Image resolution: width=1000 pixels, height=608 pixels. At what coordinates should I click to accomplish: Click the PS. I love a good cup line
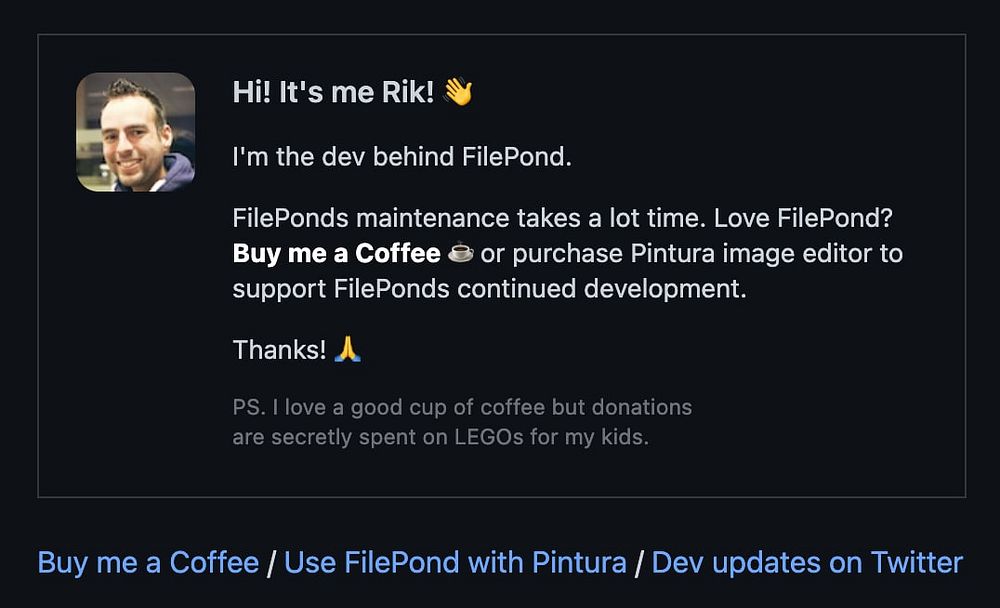tap(462, 407)
